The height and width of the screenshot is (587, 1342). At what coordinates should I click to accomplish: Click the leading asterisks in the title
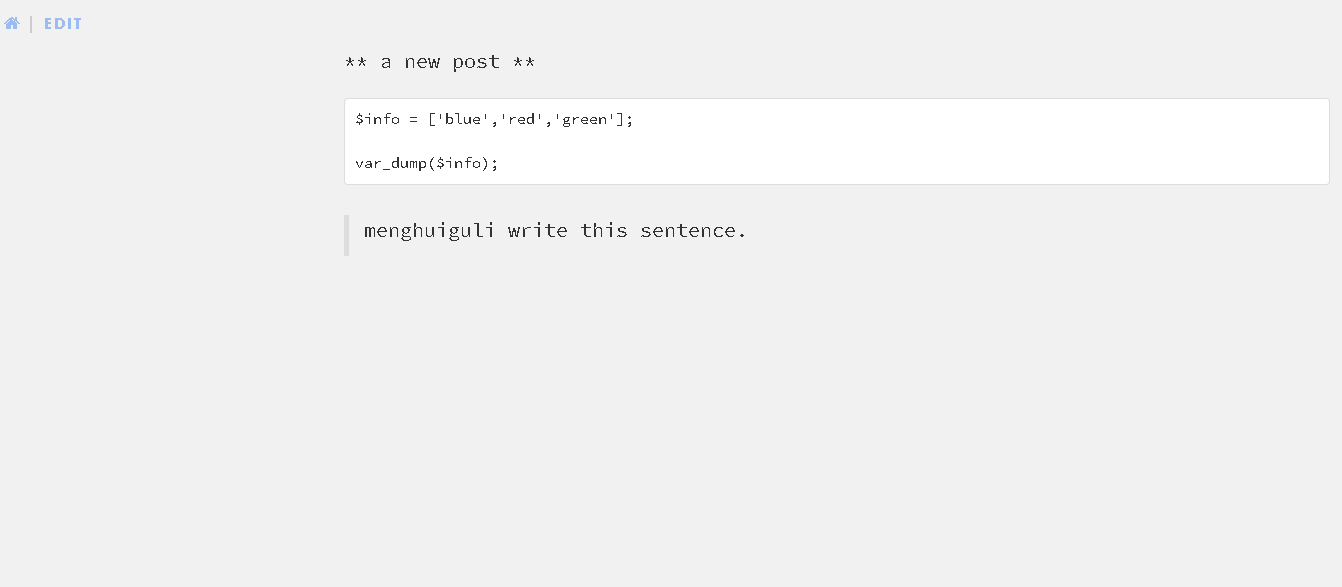(x=356, y=62)
